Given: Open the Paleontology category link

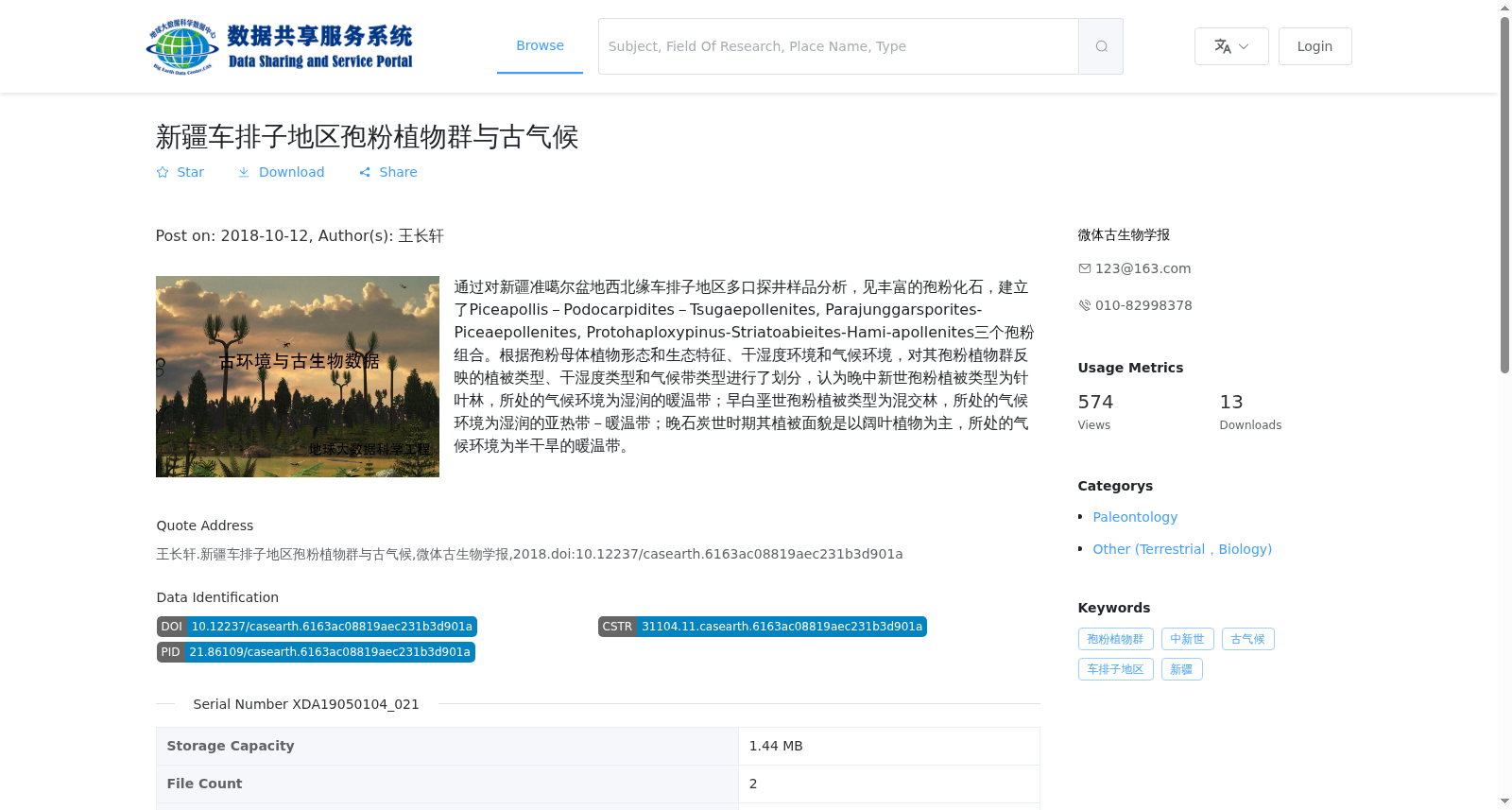Looking at the screenshot, I should tap(1135, 517).
